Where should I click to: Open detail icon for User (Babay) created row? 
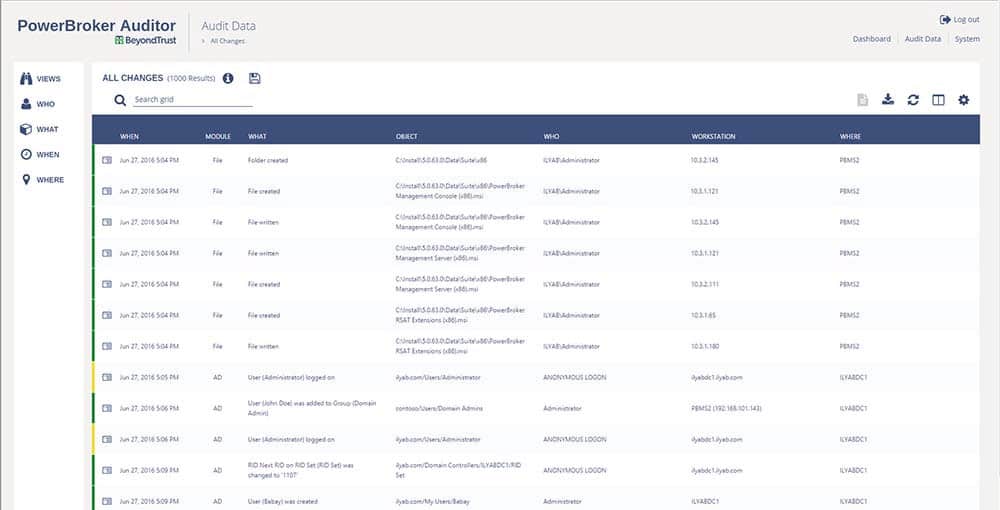(107, 501)
